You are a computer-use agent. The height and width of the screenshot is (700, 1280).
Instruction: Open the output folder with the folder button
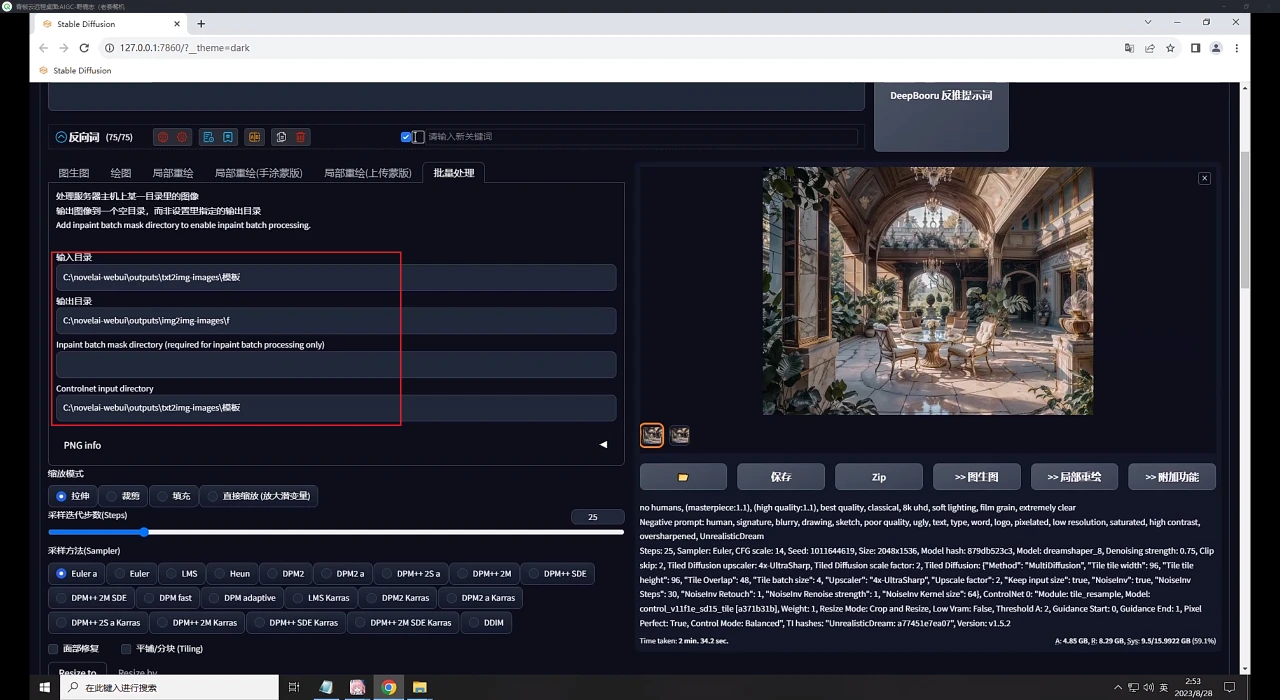(683, 477)
